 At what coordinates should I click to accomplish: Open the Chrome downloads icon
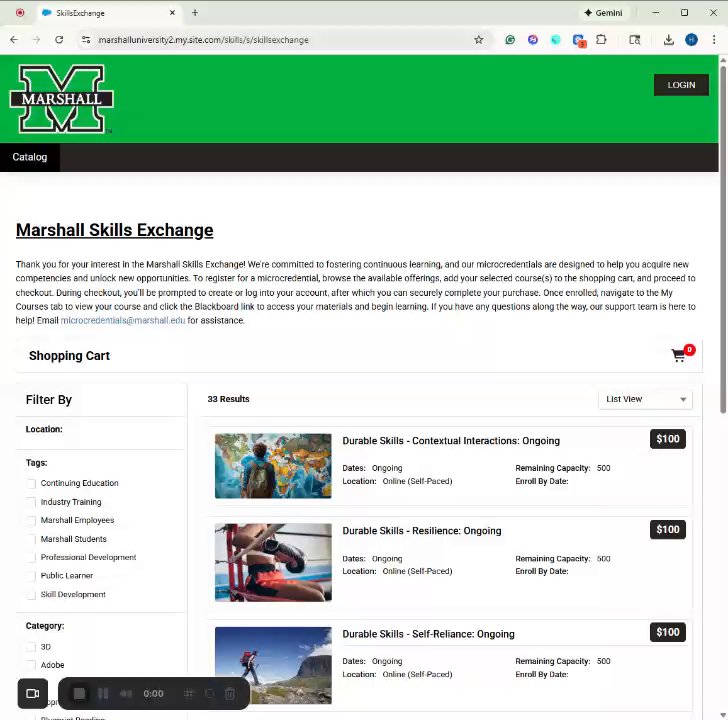click(x=669, y=40)
